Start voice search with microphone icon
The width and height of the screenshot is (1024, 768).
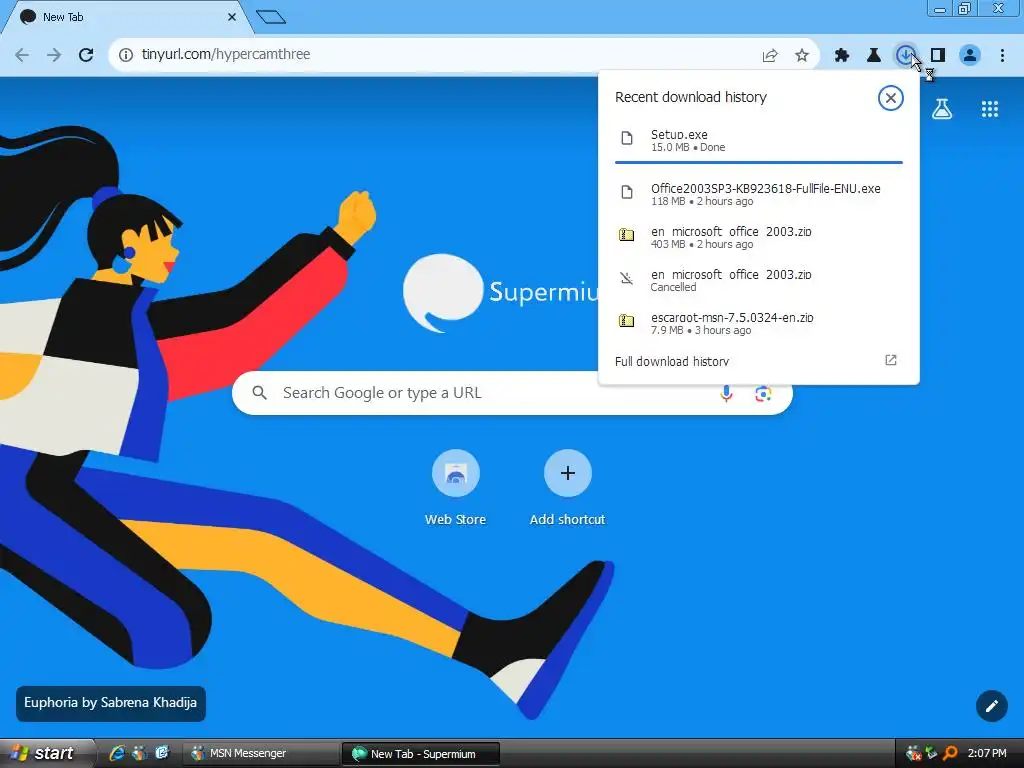point(726,393)
